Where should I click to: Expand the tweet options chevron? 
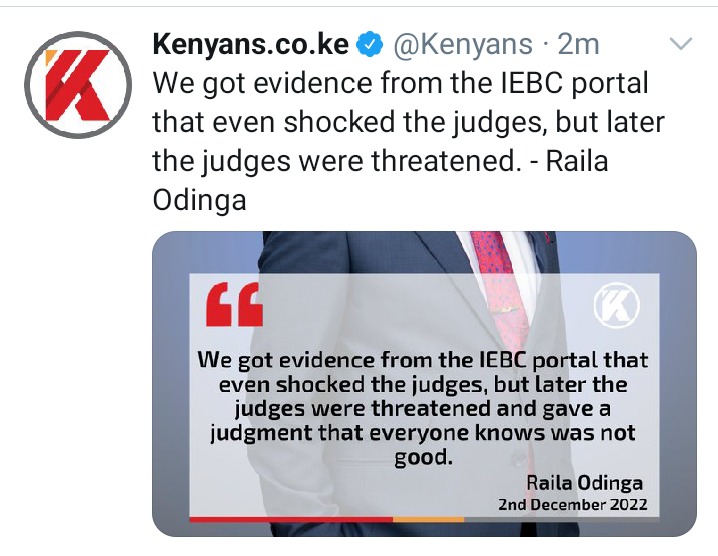680,44
